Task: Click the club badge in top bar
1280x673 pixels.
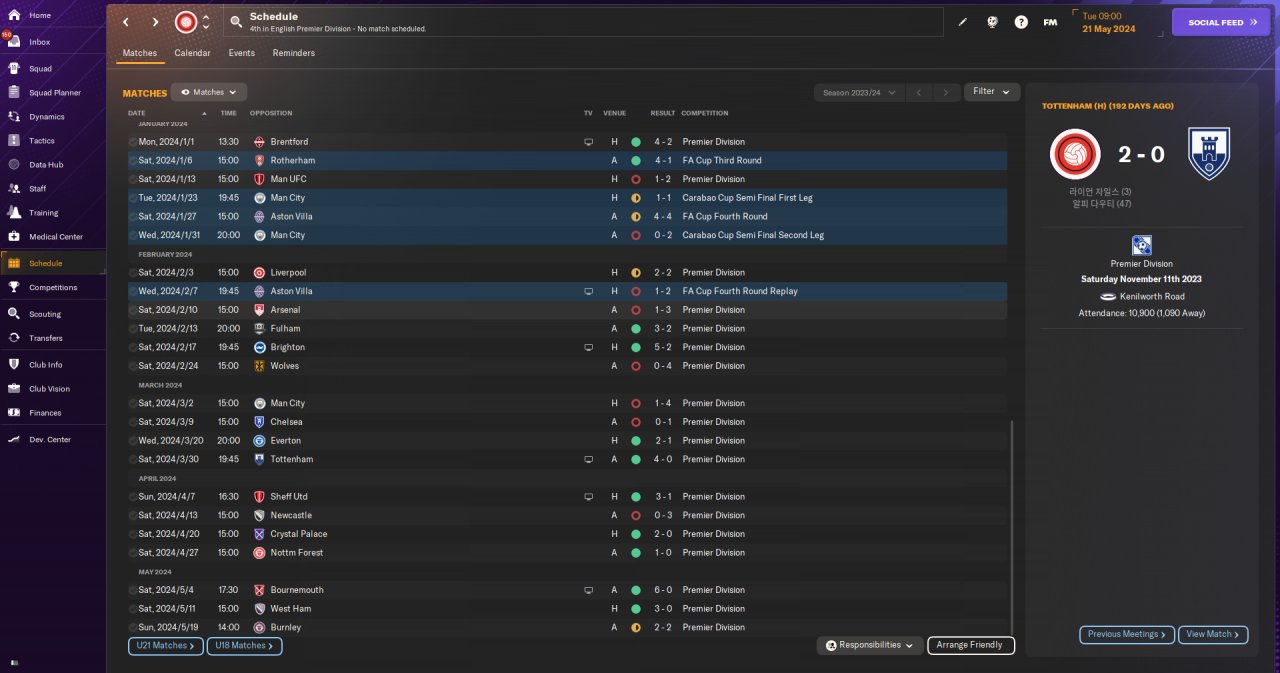Action: point(186,22)
